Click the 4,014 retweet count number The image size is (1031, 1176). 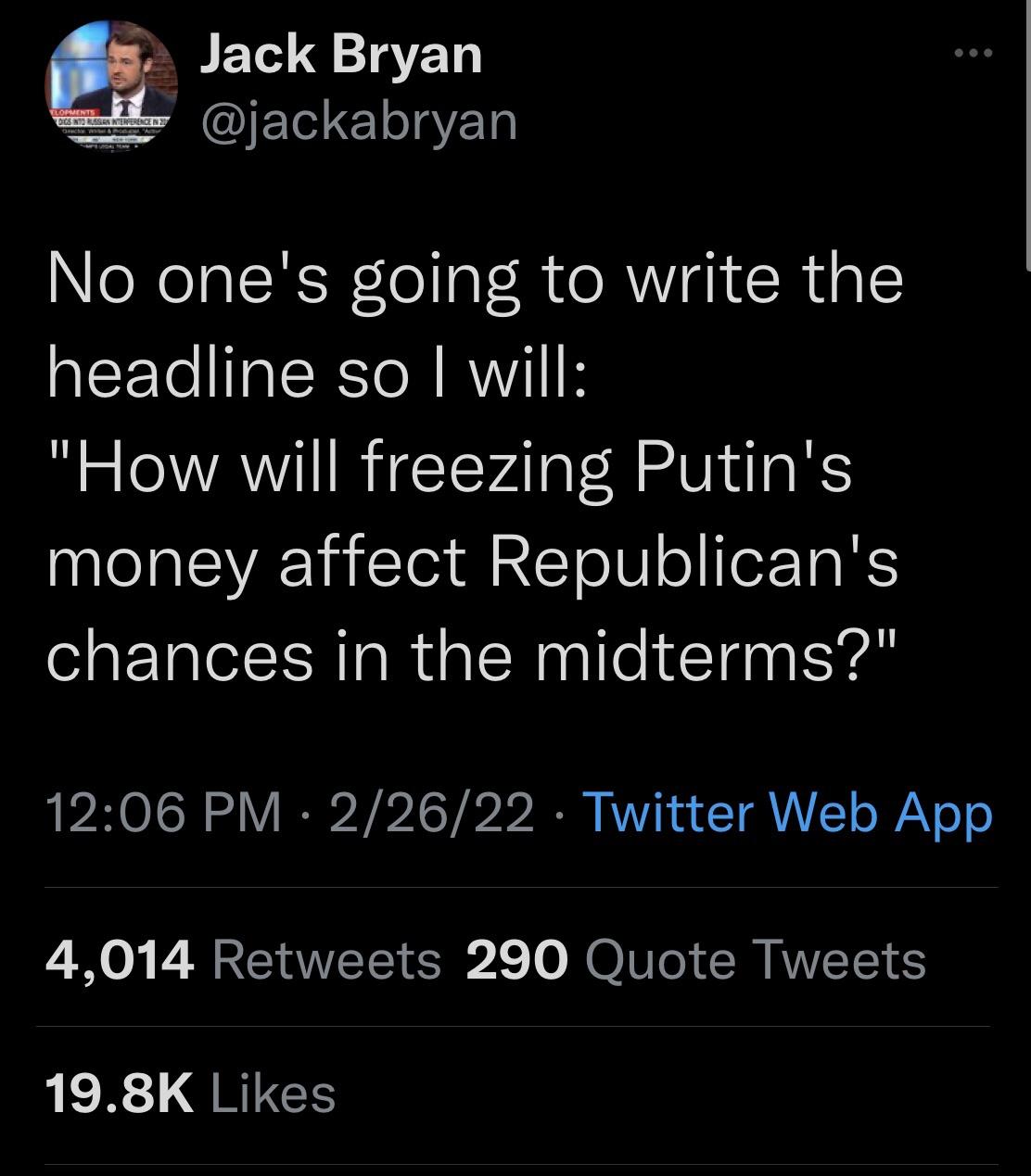[x=120, y=959]
